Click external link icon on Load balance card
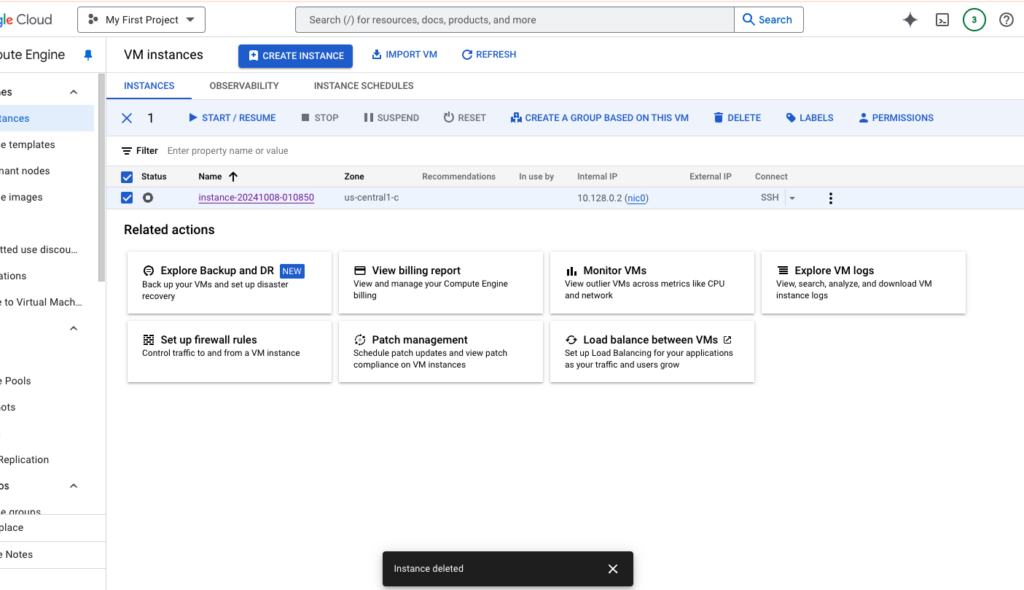 pyautogui.click(x=728, y=340)
